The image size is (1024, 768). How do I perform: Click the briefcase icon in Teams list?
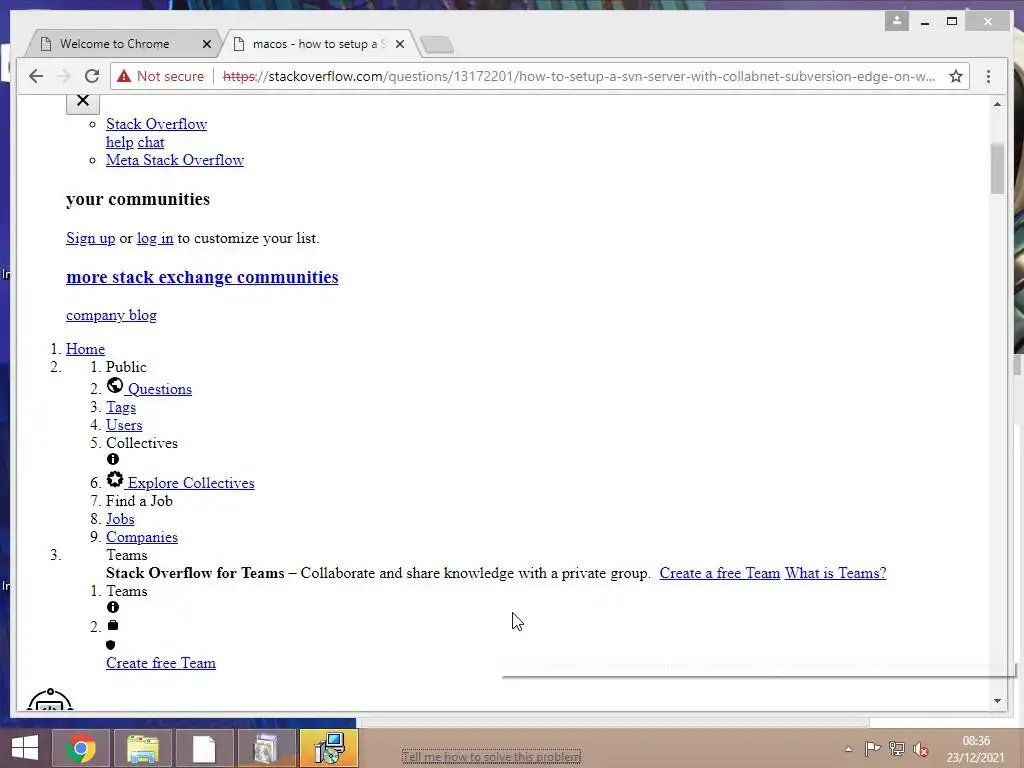point(113,626)
